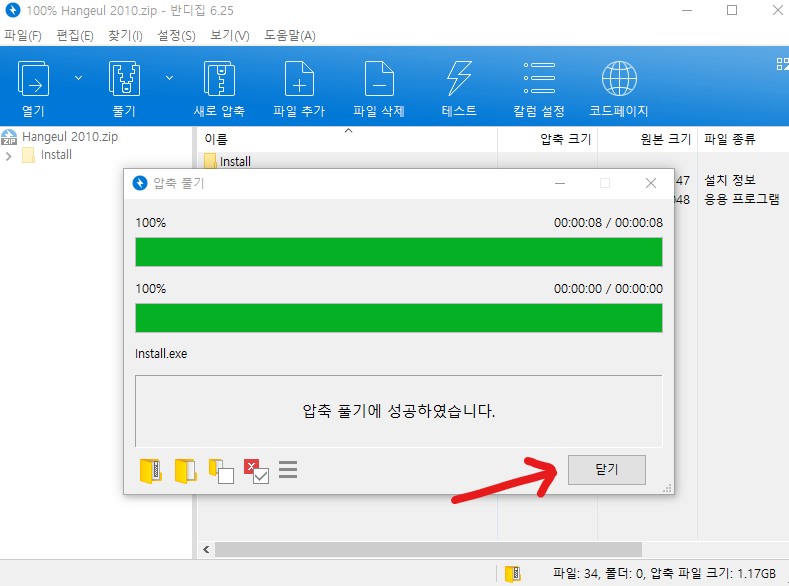Click the upper green progress bar
The width and height of the screenshot is (789, 586).
(399, 252)
